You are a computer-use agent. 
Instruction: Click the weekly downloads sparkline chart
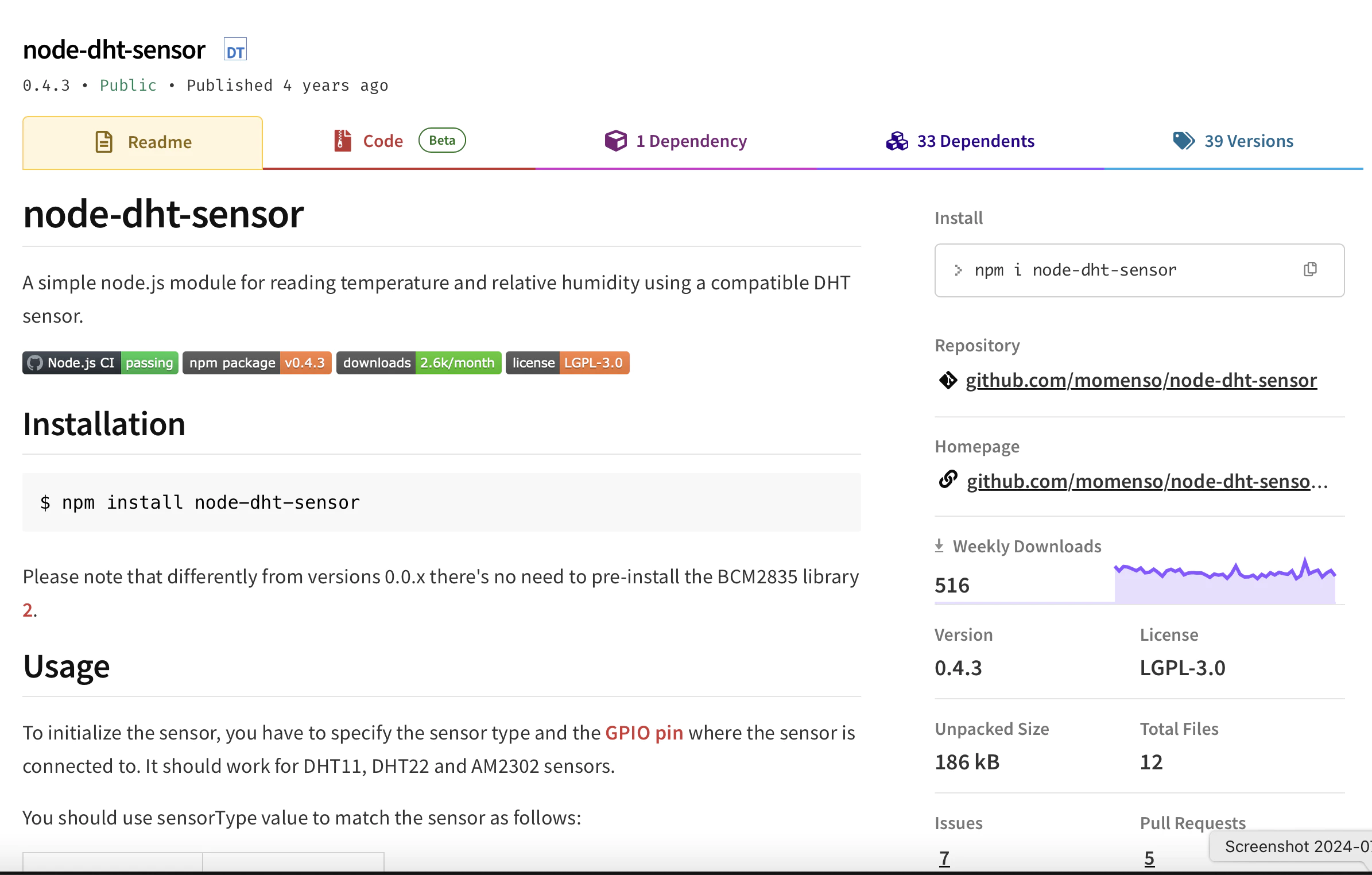click(1225, 580)
